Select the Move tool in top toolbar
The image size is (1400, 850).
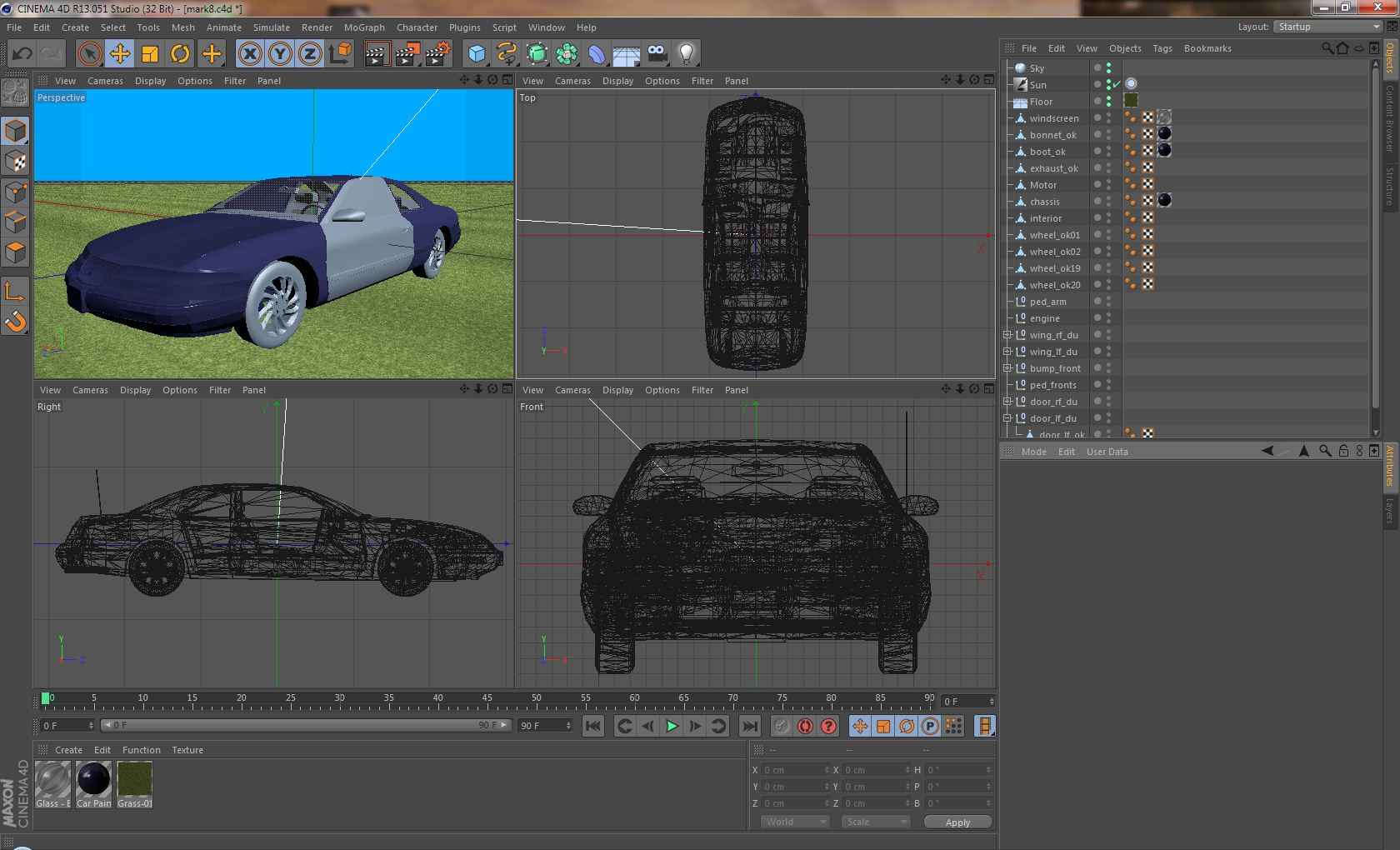[x=120, y=54]
